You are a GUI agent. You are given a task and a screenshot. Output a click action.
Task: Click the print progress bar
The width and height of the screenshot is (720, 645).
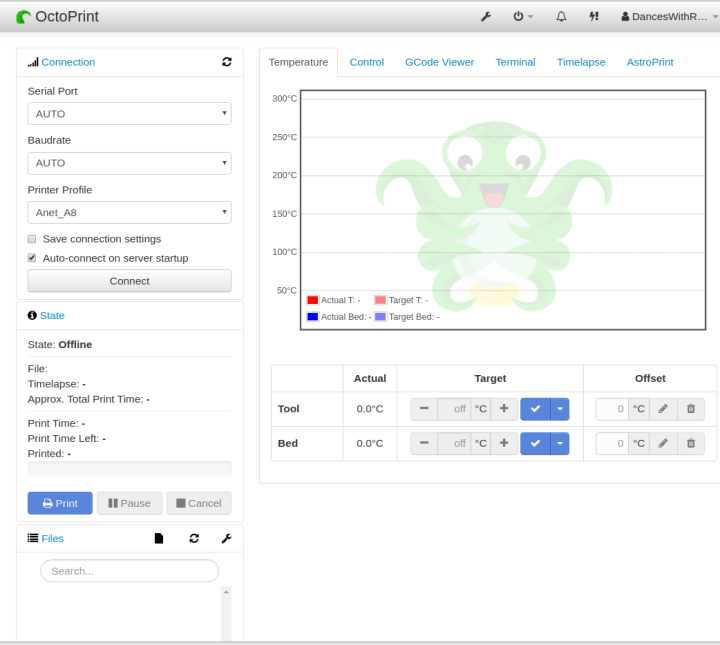tap(129, 469)
